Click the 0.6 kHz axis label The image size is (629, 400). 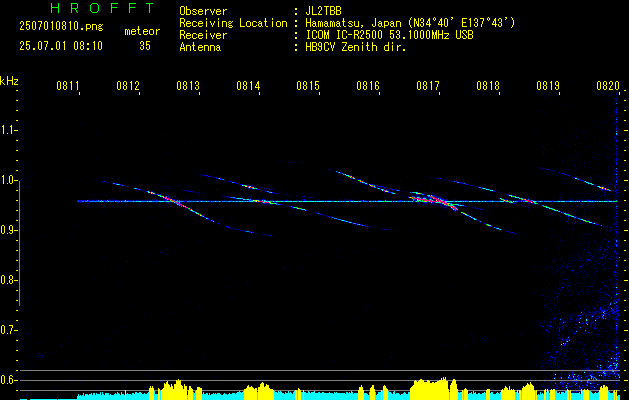pyautogui.click(x=8, y=380)
